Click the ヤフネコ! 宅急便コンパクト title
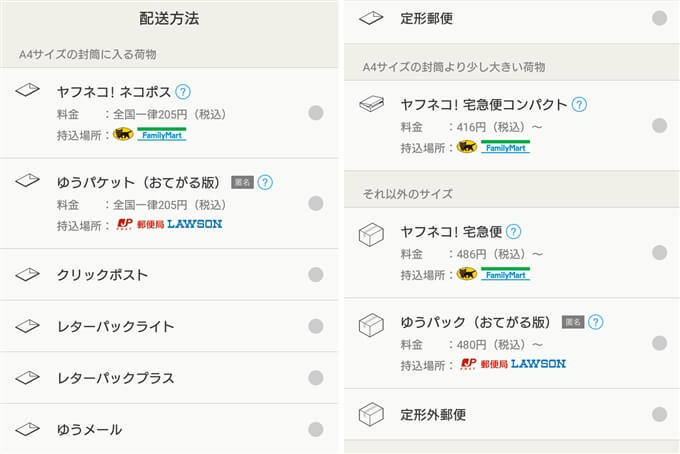The width and height of the screenshot is (680, 454). coord(484,104)
